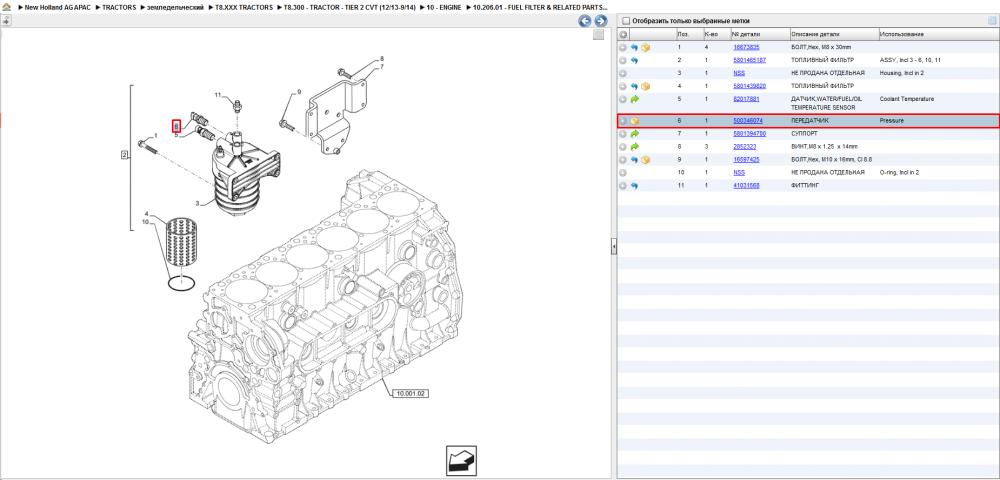Image resolution: width=1000 pixels, height=480 pixels.
Task: Open the 10.001.02 reference label on diagram
Action: pyautogui.click(x=410, y=393)
